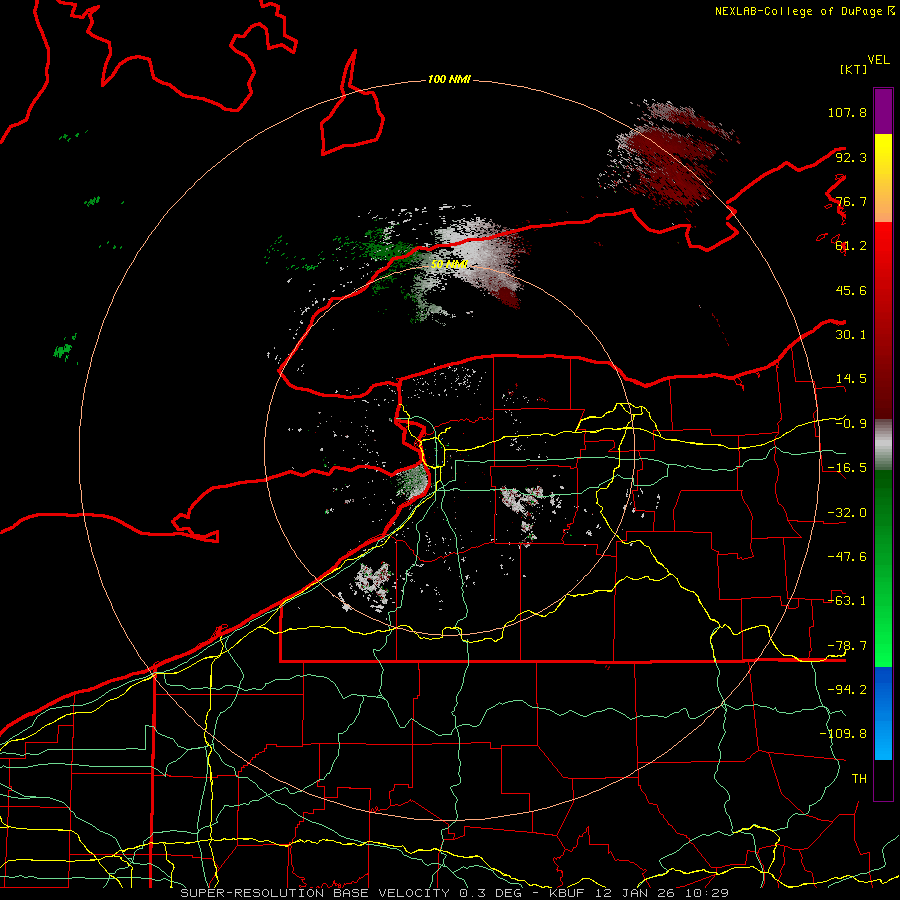900x900 pixels.
Task: Select the -109.8 scale value
Action: click(x=843, y=734)
